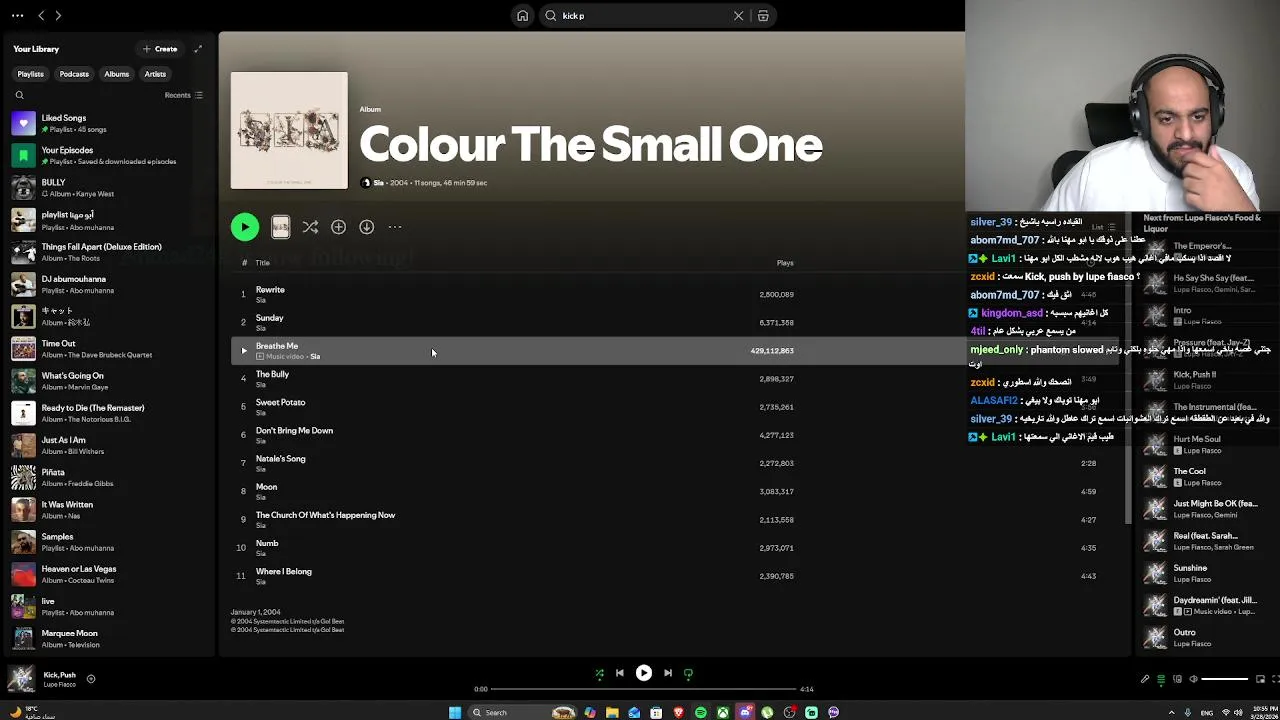Filter library by Artists
1280x720 pixels.
click(x=155, y=74)
